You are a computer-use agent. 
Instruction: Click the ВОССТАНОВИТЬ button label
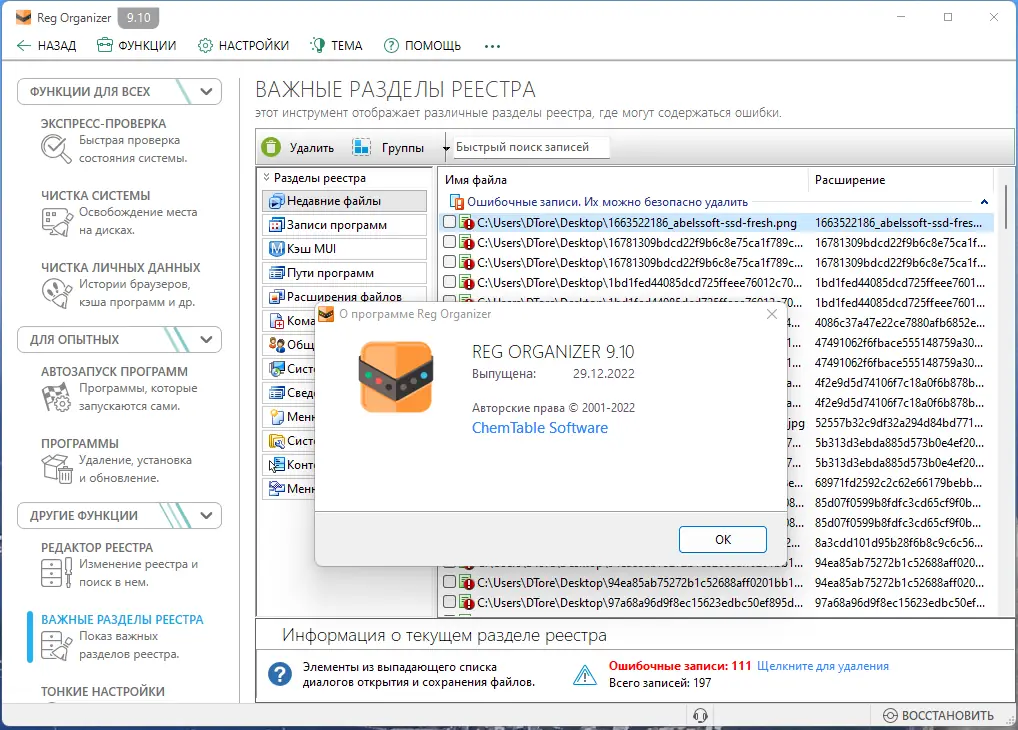point(947,716)
